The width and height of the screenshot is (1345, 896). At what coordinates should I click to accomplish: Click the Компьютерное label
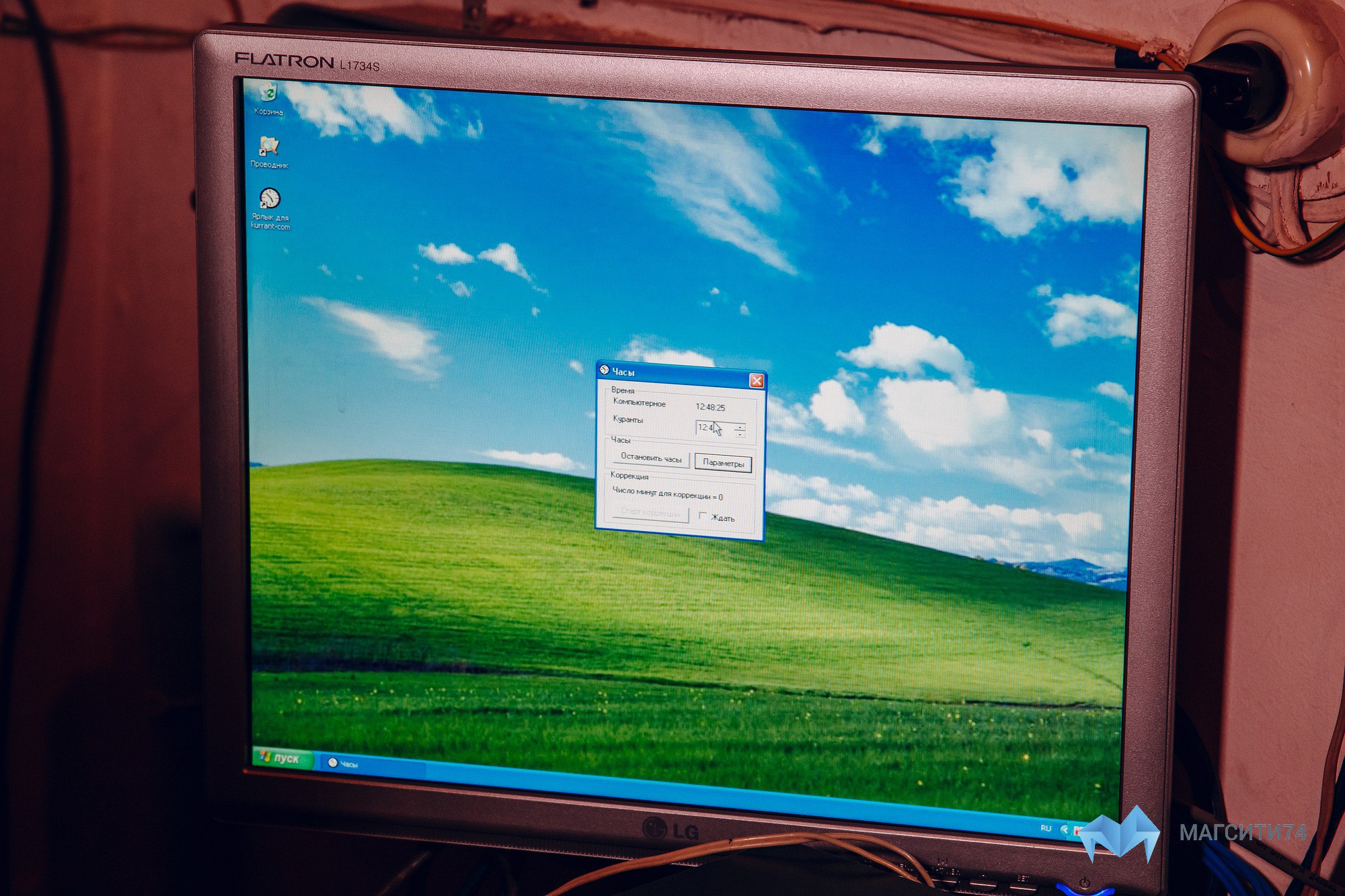pyautogui.click(x=639, y=403)
